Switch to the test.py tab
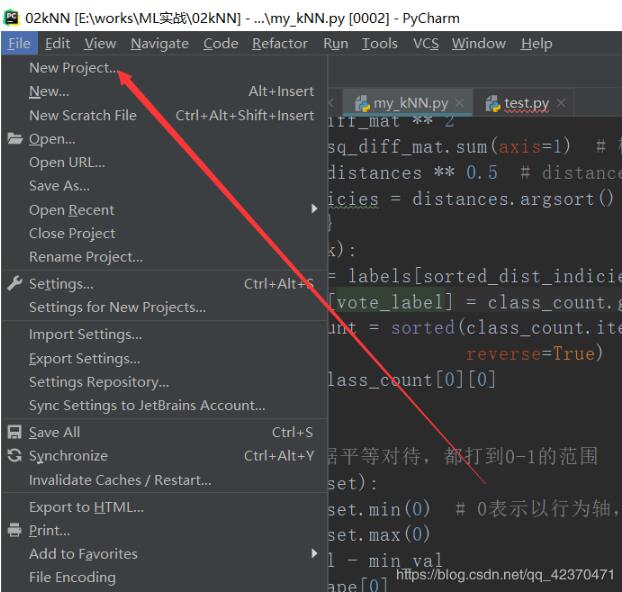622x592 pixels. [x=523, y=103]
